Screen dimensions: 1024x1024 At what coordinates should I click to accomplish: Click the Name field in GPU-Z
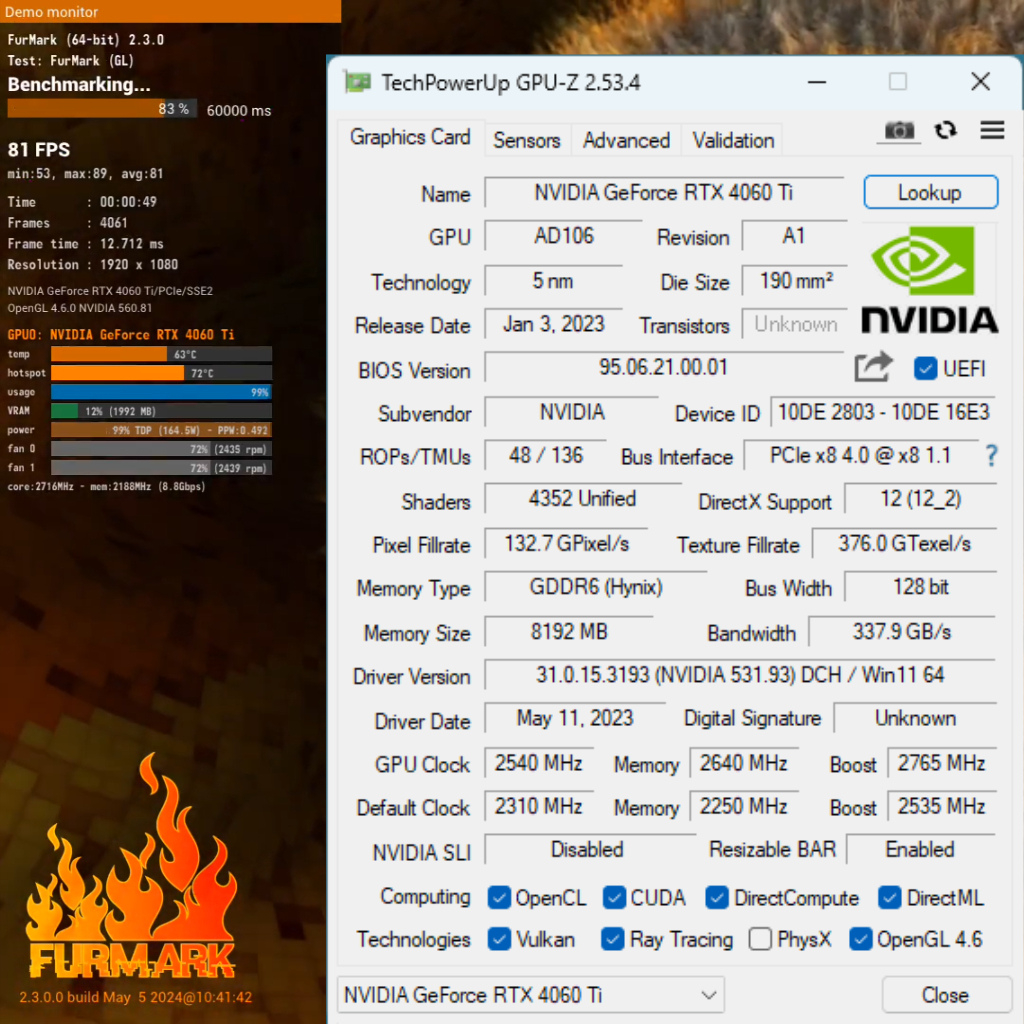tap(664, 193)
